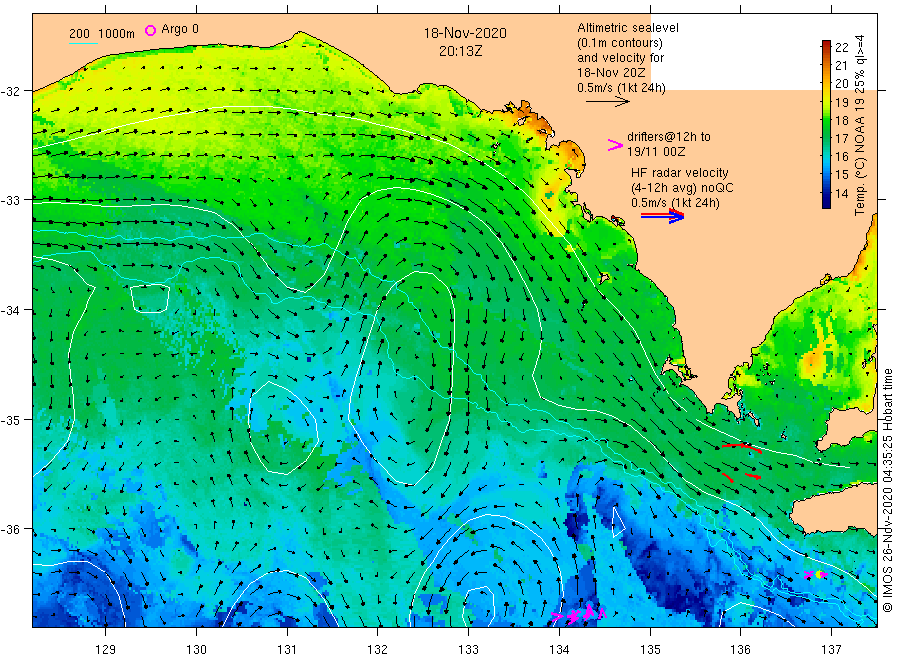
Task: Click latitude axis label -35
Action: [10, 420]
